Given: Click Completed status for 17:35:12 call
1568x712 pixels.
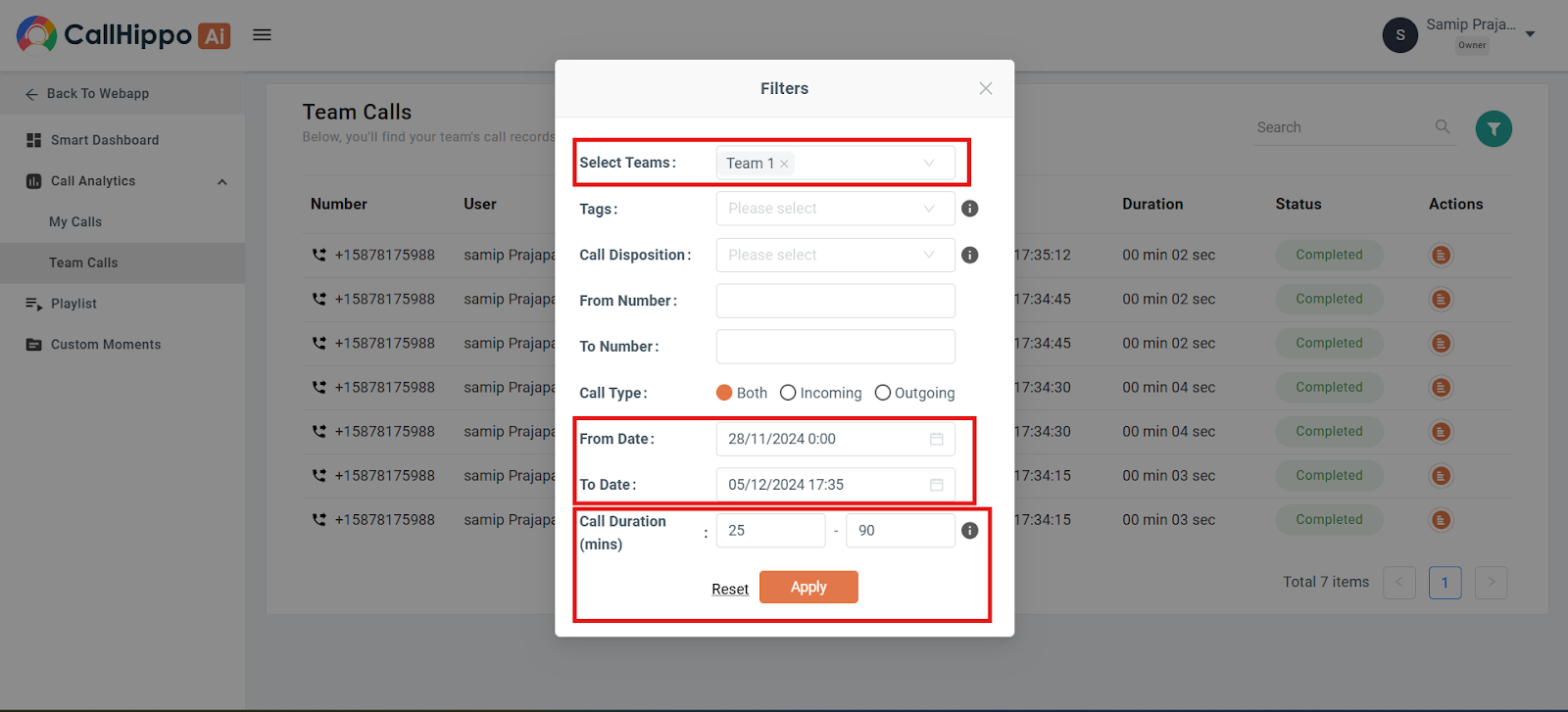Looking at the screenshot, I should [1329, 256].
